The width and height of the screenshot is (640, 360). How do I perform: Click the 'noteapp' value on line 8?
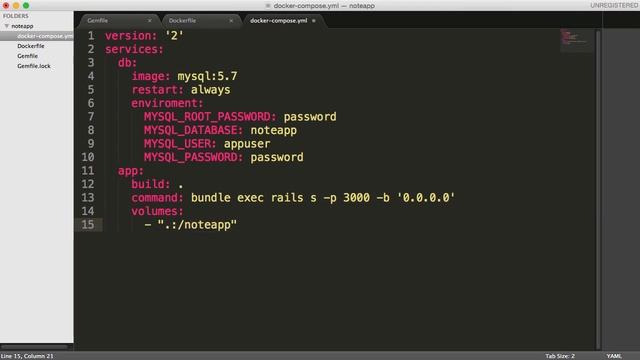[273, 130]
